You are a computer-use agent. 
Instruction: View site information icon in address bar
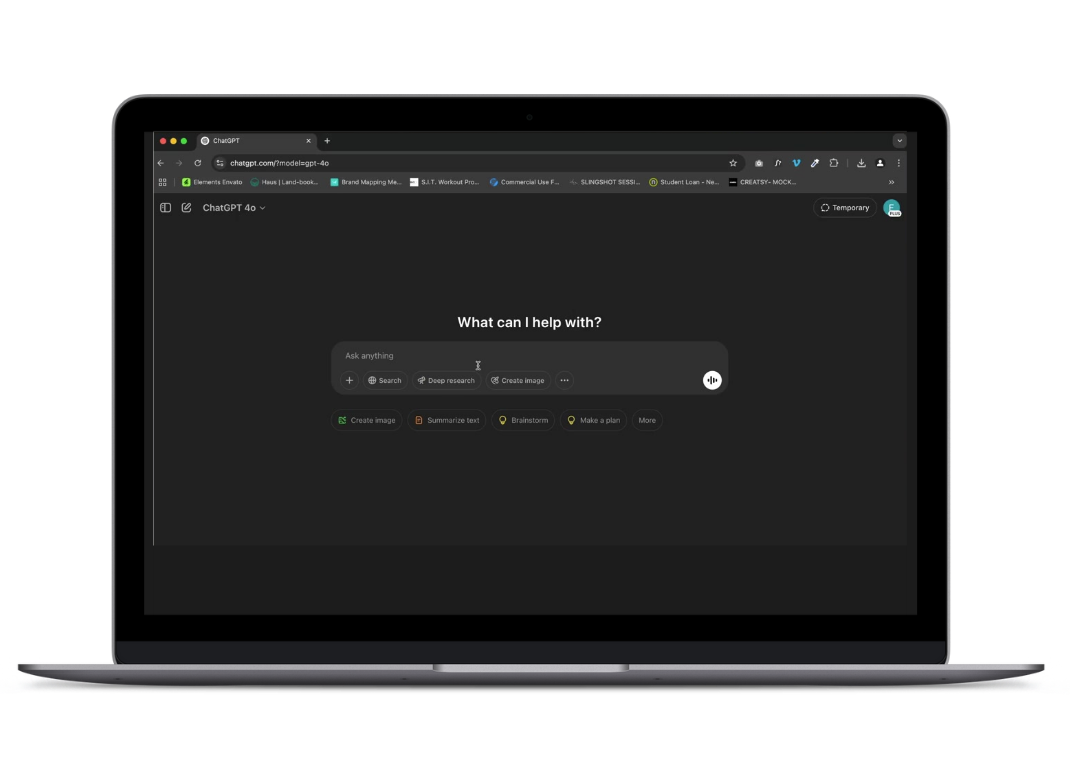pos(220,163)
